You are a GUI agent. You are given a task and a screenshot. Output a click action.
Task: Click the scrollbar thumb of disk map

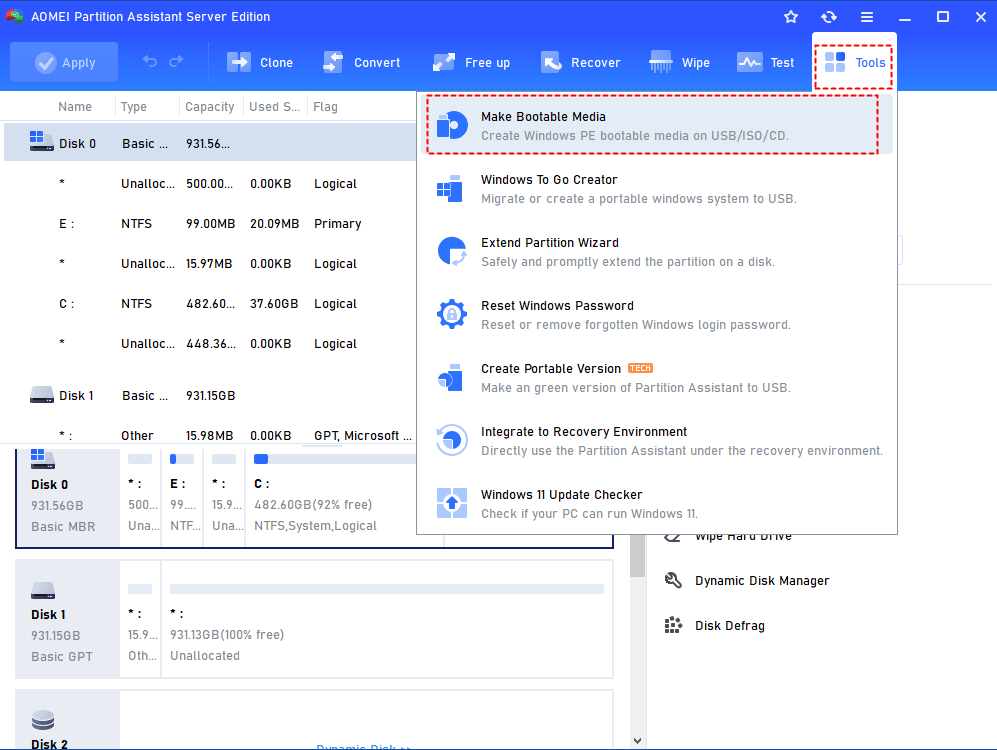click(x=637, y=556)
